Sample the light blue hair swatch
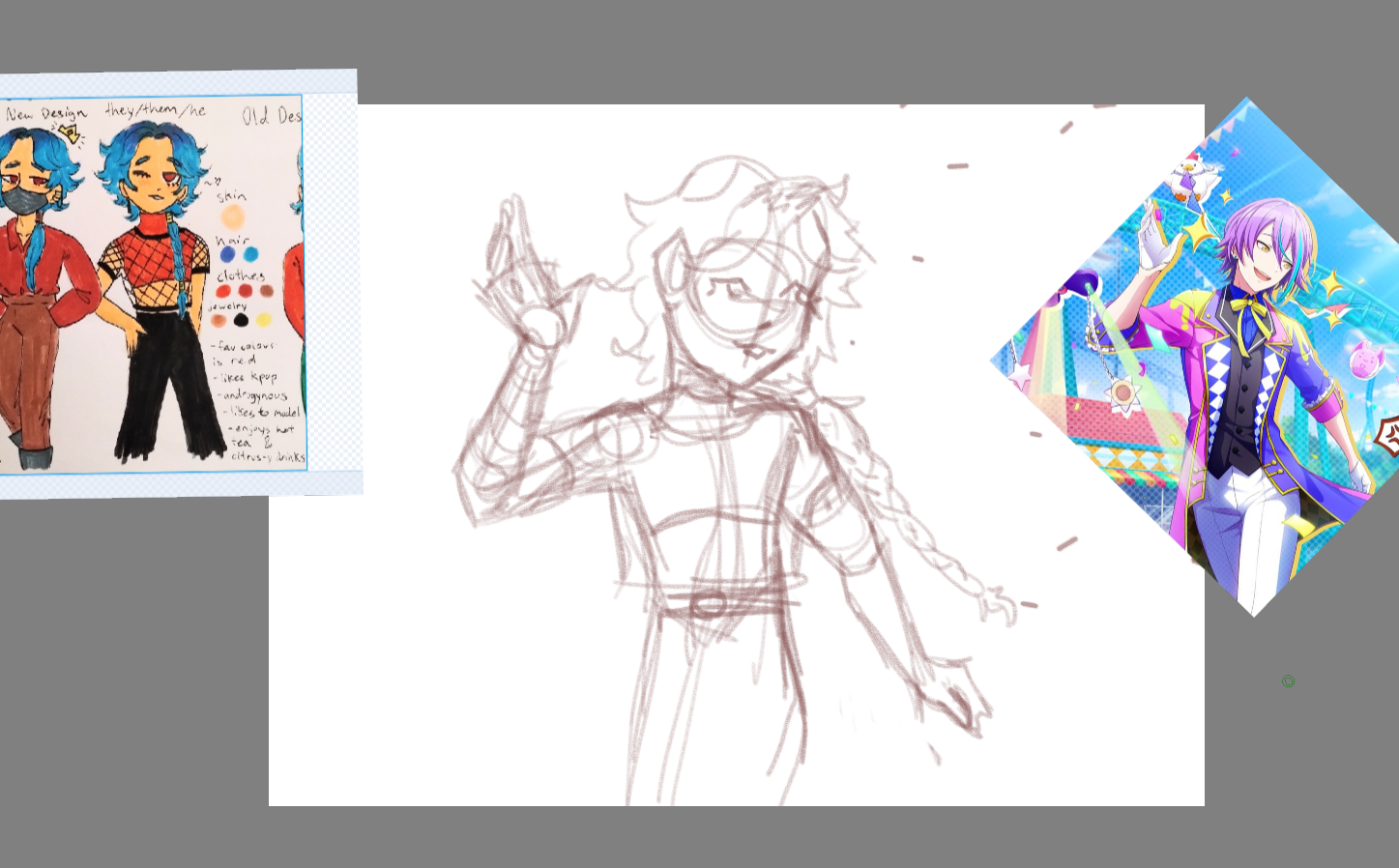 click(x=251, y=254)
